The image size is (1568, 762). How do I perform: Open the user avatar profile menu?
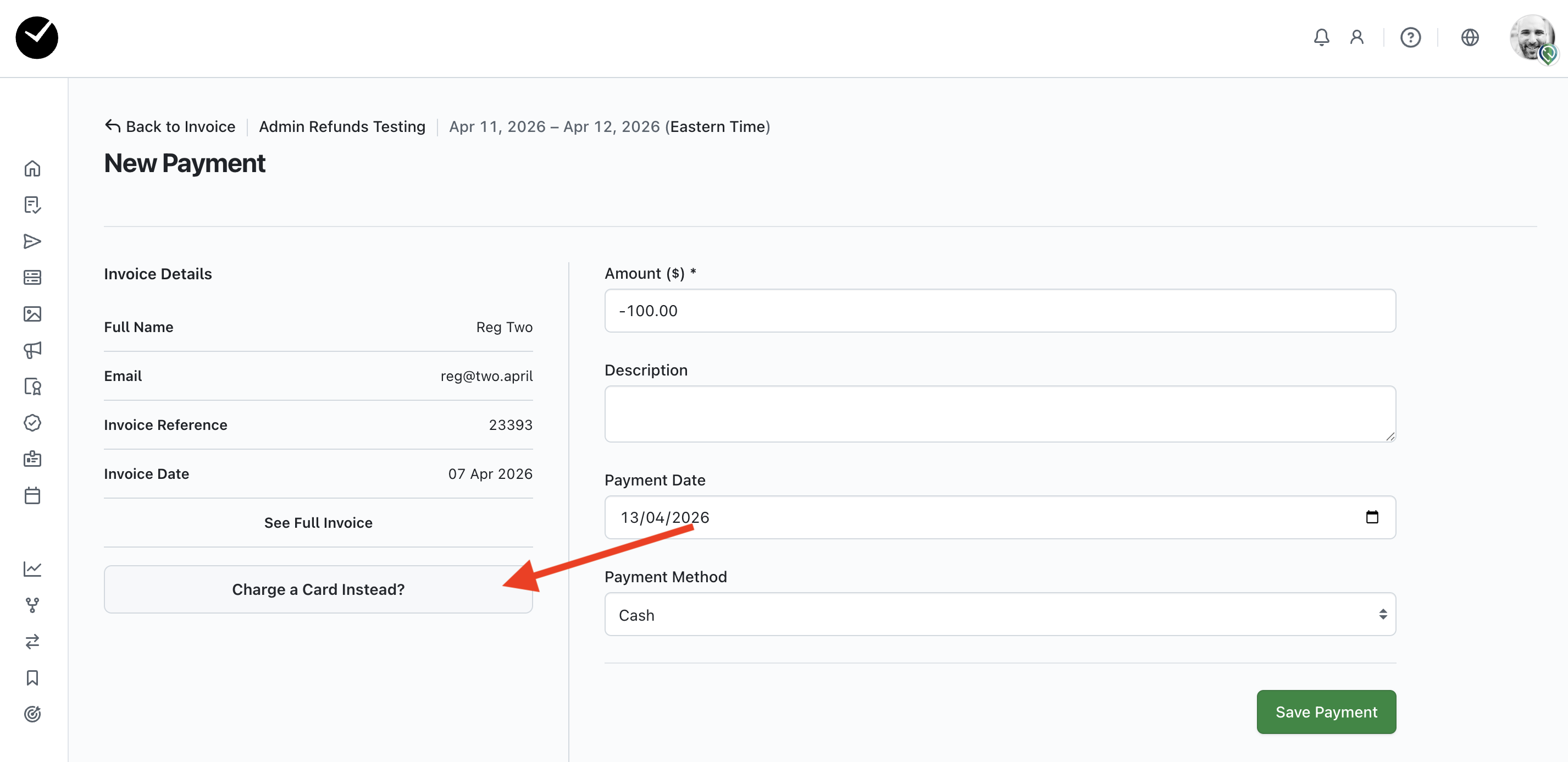[1532, 38]
